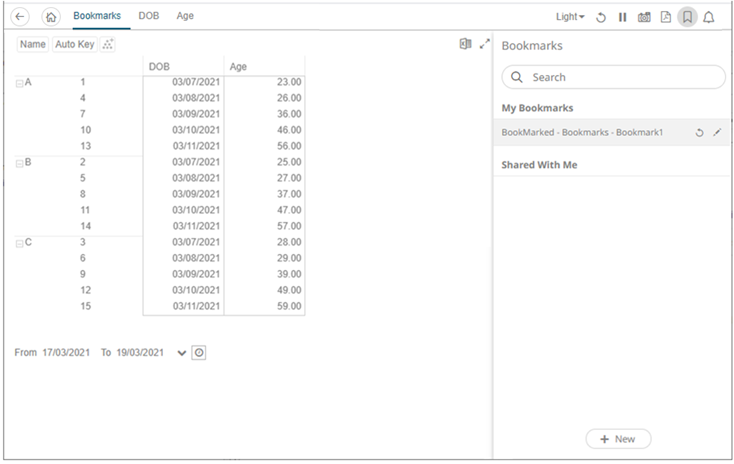
Task: Expand the date range chevron dropdown
Action: click(182, 353)
